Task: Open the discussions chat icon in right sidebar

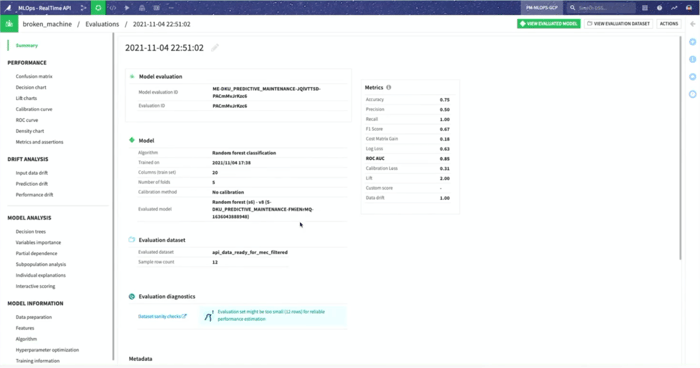Action: [x=692, y=77]
